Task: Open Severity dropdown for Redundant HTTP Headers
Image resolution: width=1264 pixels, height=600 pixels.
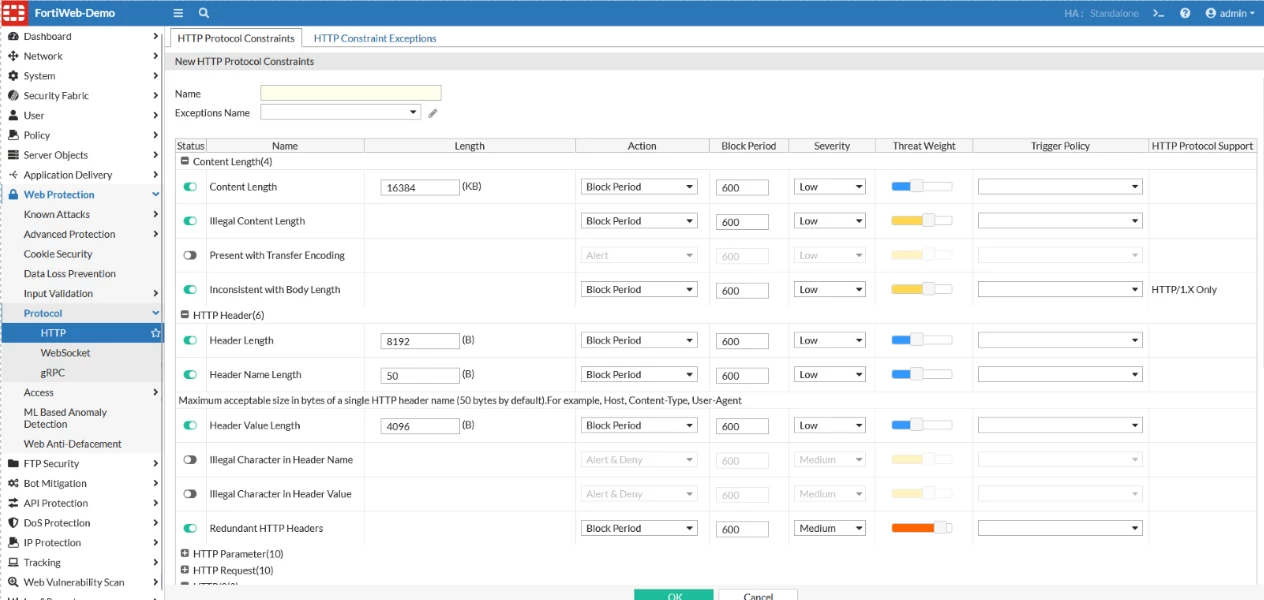Action: click(830, 528)
